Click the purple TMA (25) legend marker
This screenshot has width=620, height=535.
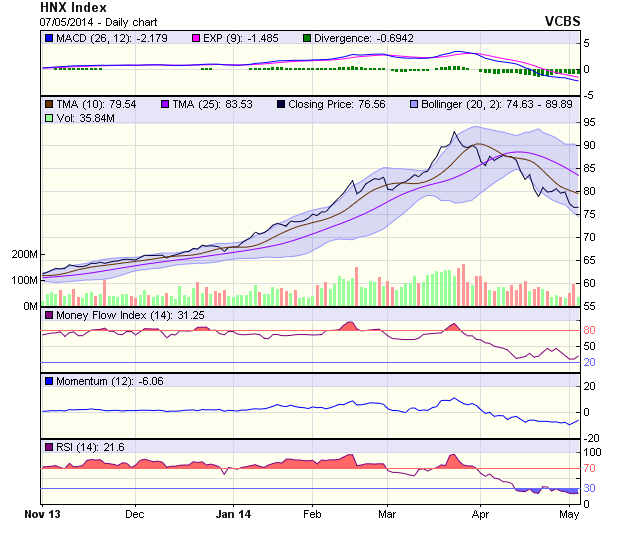click(166, 103)
